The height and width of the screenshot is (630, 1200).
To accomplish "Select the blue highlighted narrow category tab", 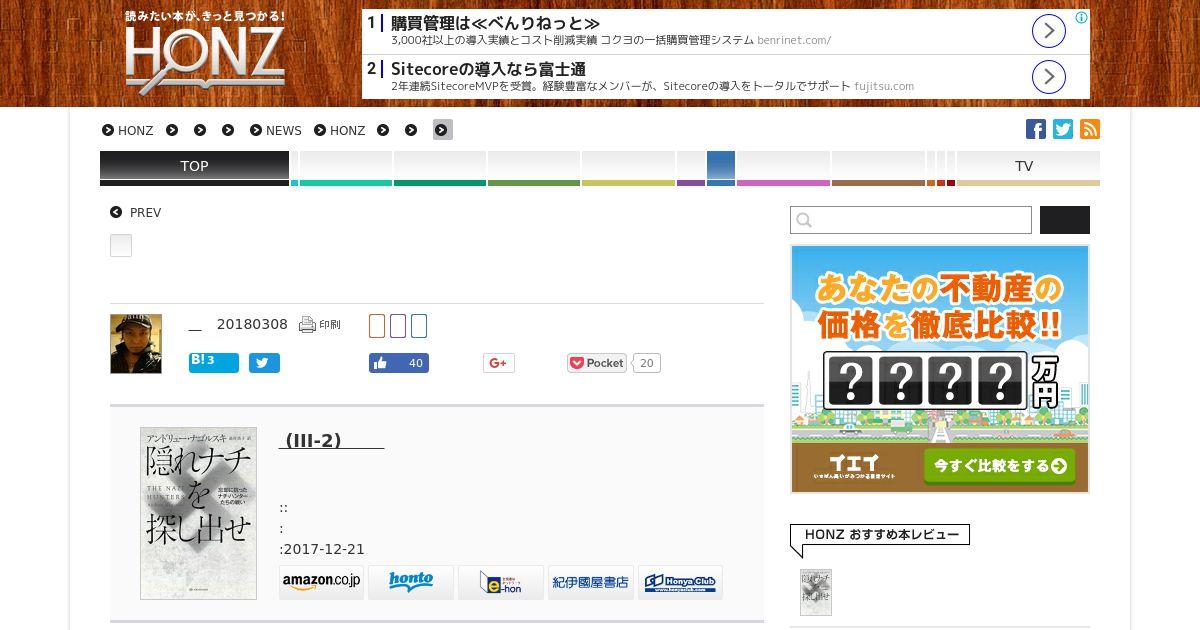I will pyautogui.click(x=721, y=168).
